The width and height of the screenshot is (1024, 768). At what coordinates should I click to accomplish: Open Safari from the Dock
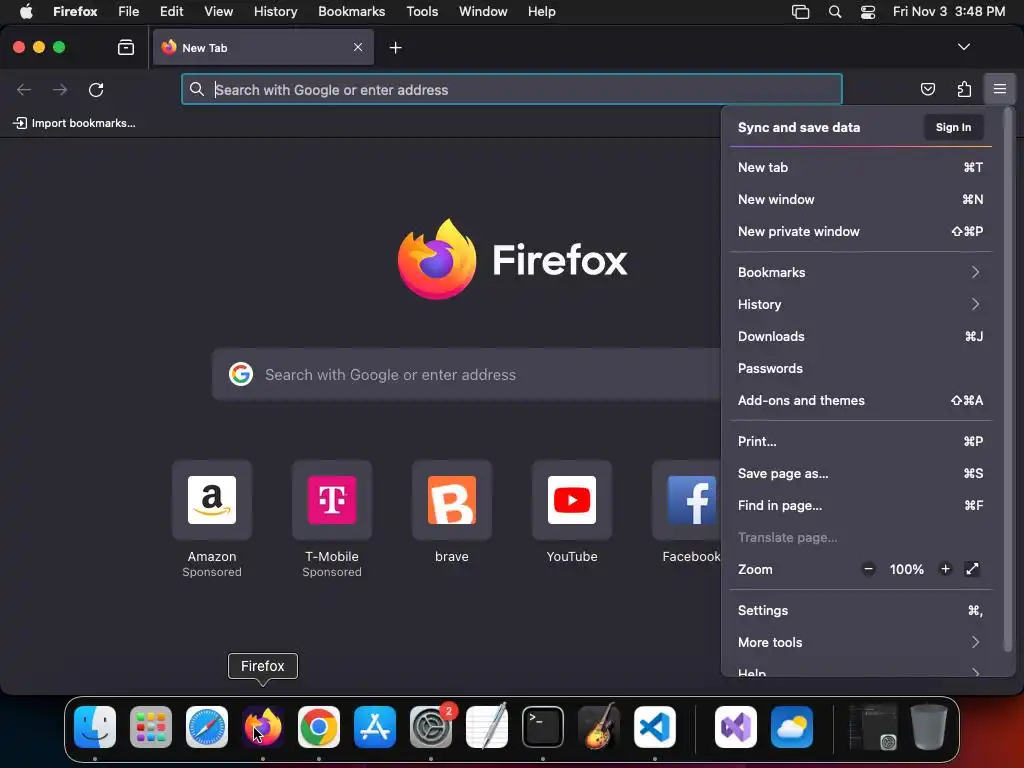coord(207,727)
